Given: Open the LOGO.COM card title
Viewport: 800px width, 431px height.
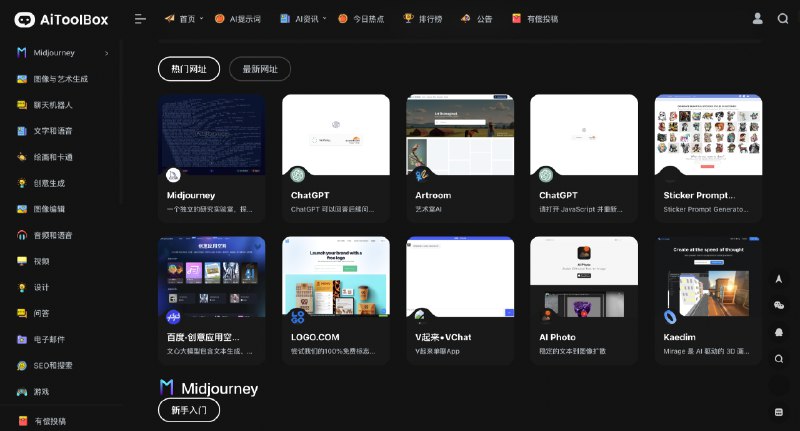Looking at the screenshot, I should pyautogui.click(x=315, y=337).
